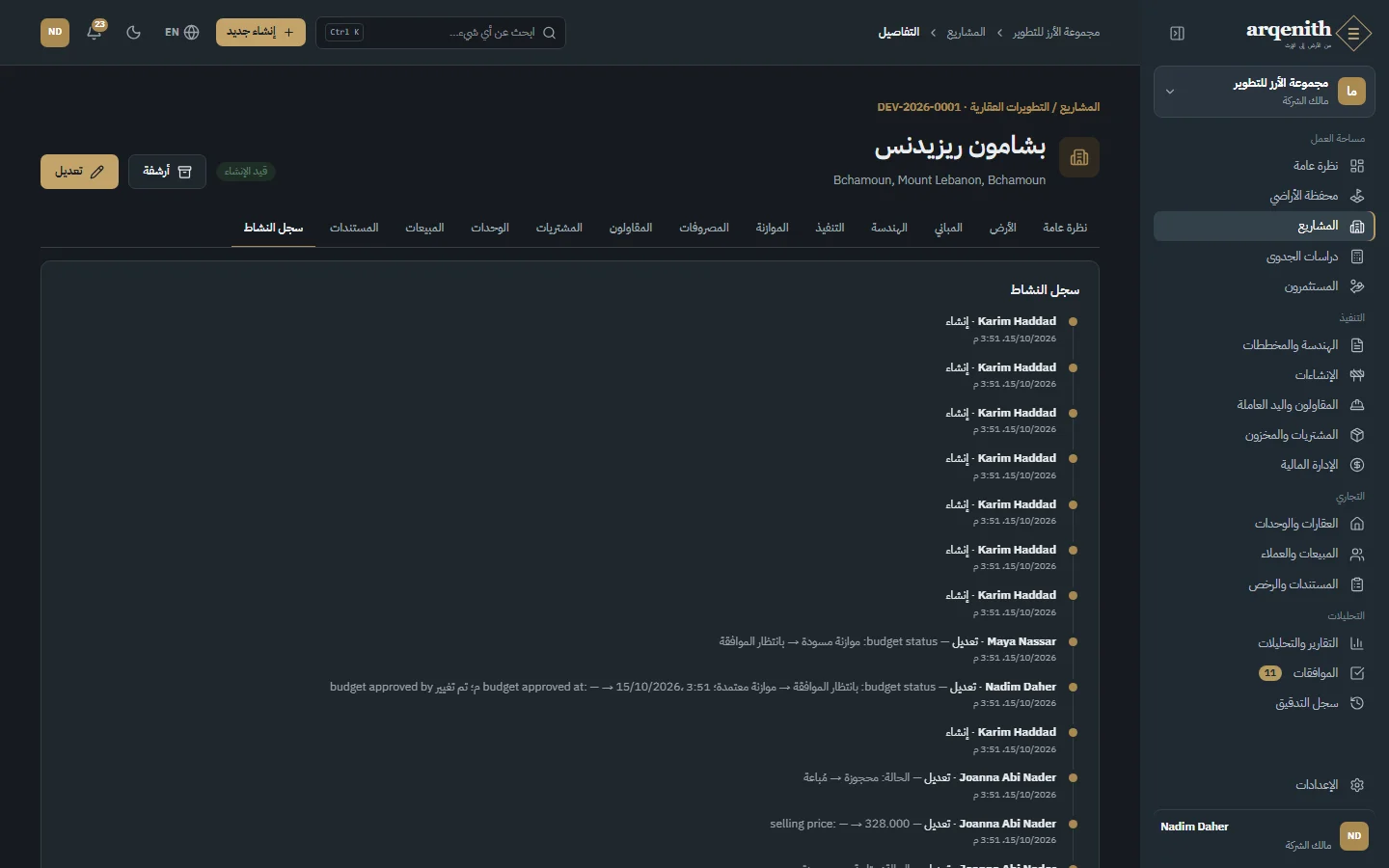Click Bchamoun, Mount Lebanon address text
Screen dimensions: 1389x868
coord(940,180)
